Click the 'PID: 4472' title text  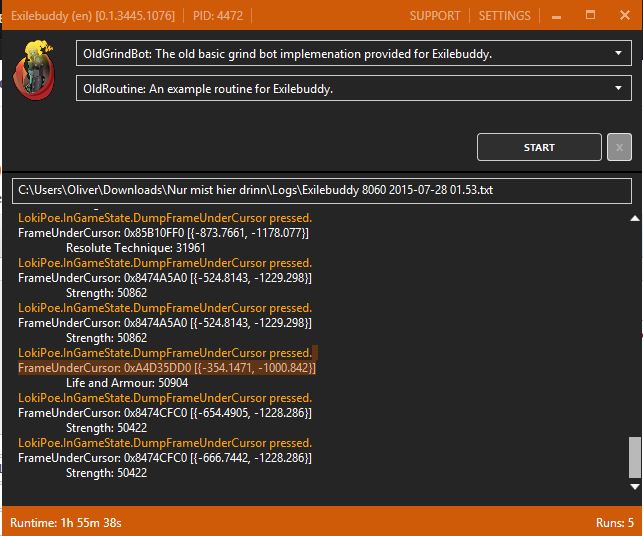point(218,16)
